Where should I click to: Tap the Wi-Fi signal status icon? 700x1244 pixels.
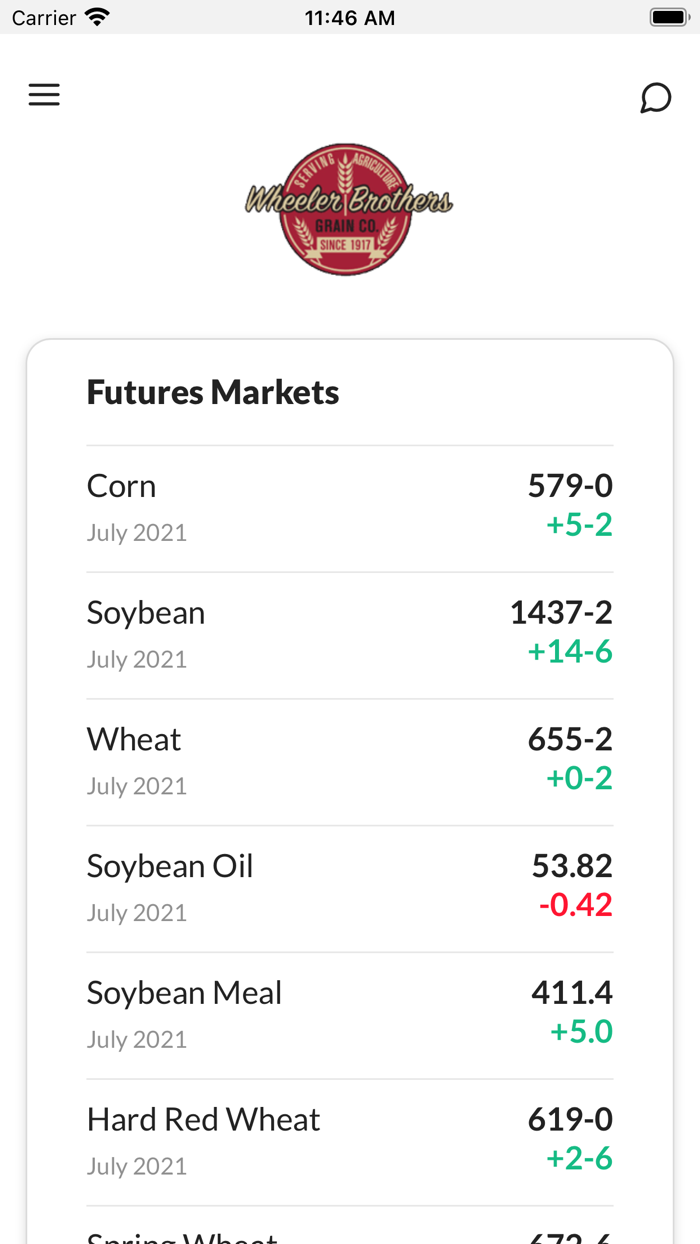point(97,18)
